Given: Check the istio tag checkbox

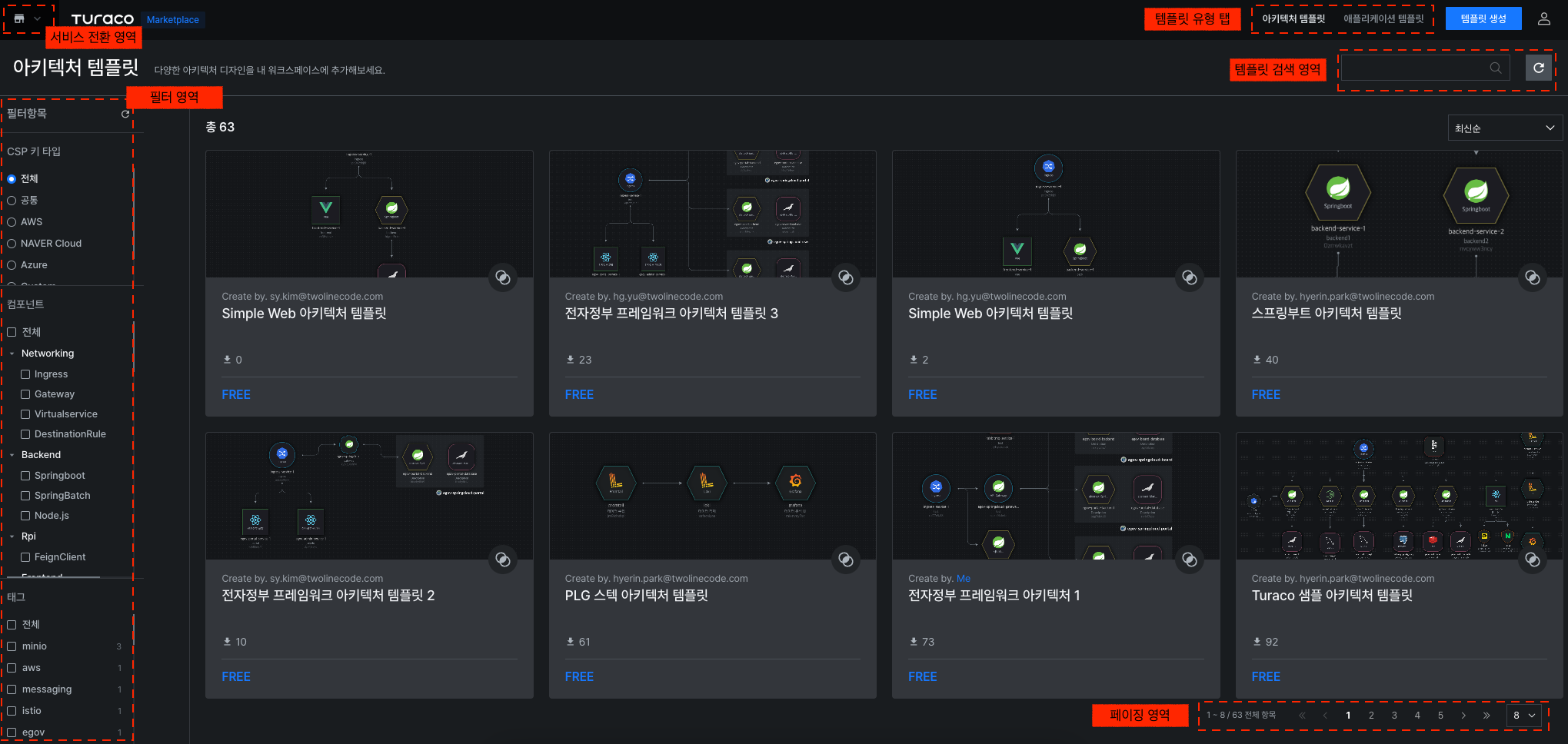Looking at the screenshot, I should pyautogui.click(x=12, y=710).
